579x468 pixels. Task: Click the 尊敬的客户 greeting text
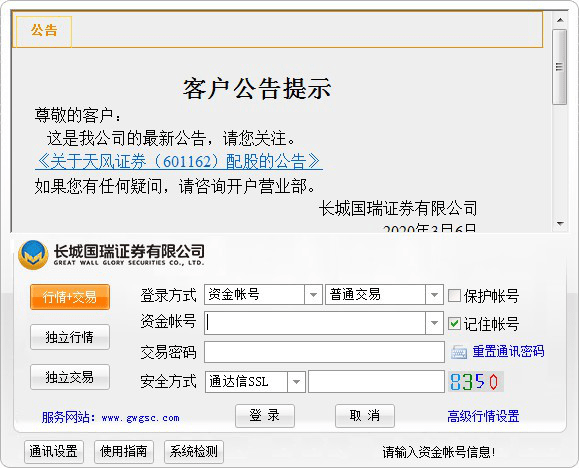pyautogui.click(x=78, y=115)
